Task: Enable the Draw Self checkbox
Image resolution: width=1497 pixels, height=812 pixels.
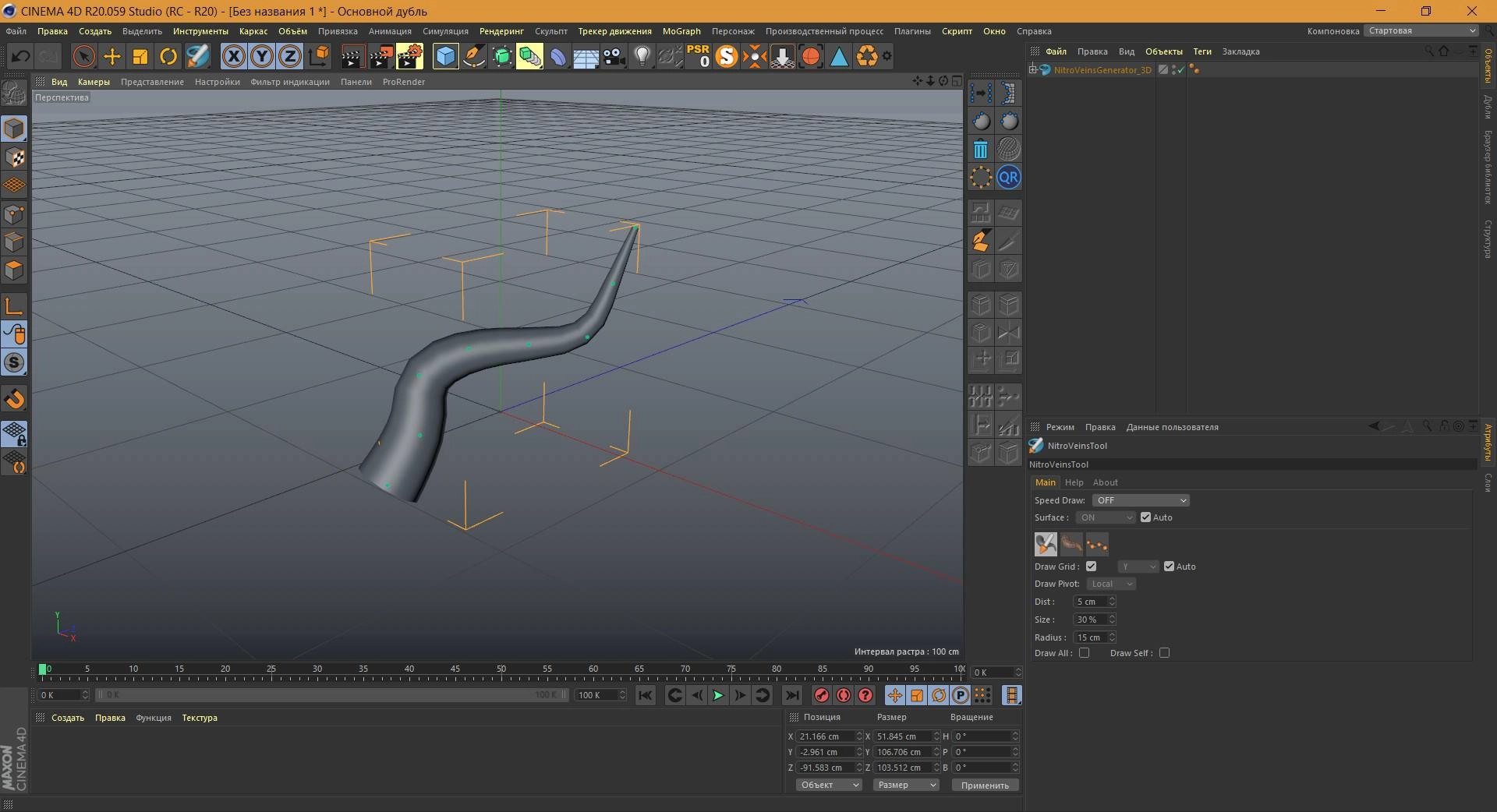Action: [1164, 653]
